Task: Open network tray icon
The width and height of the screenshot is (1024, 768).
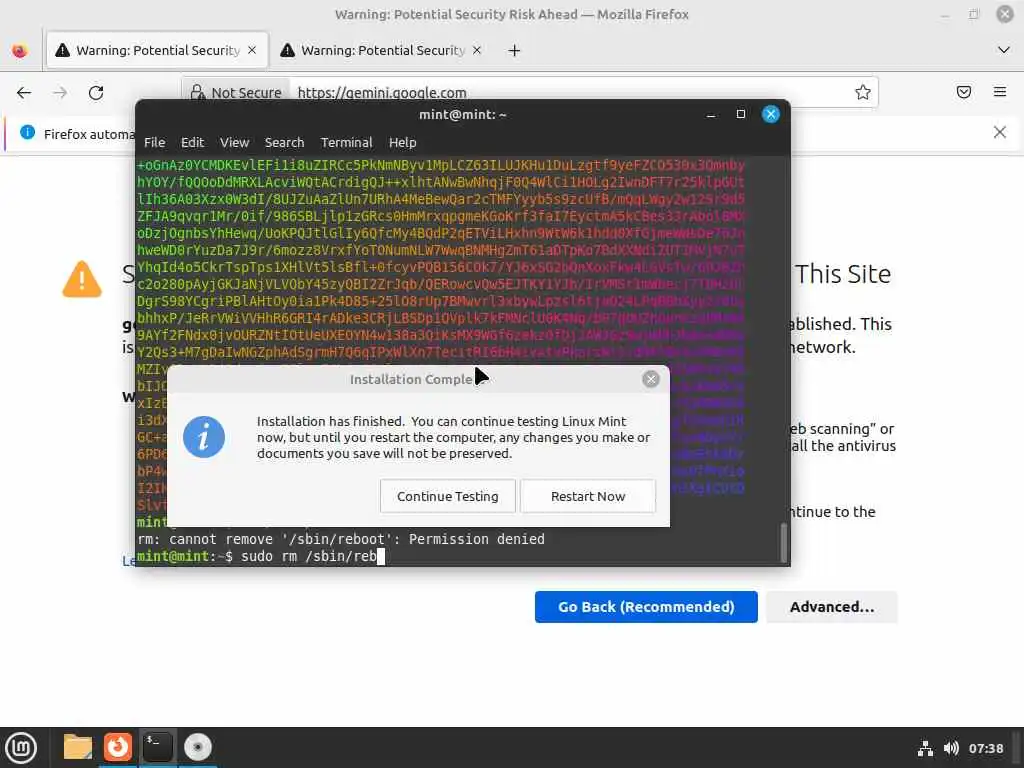Action: pos(925,748)
